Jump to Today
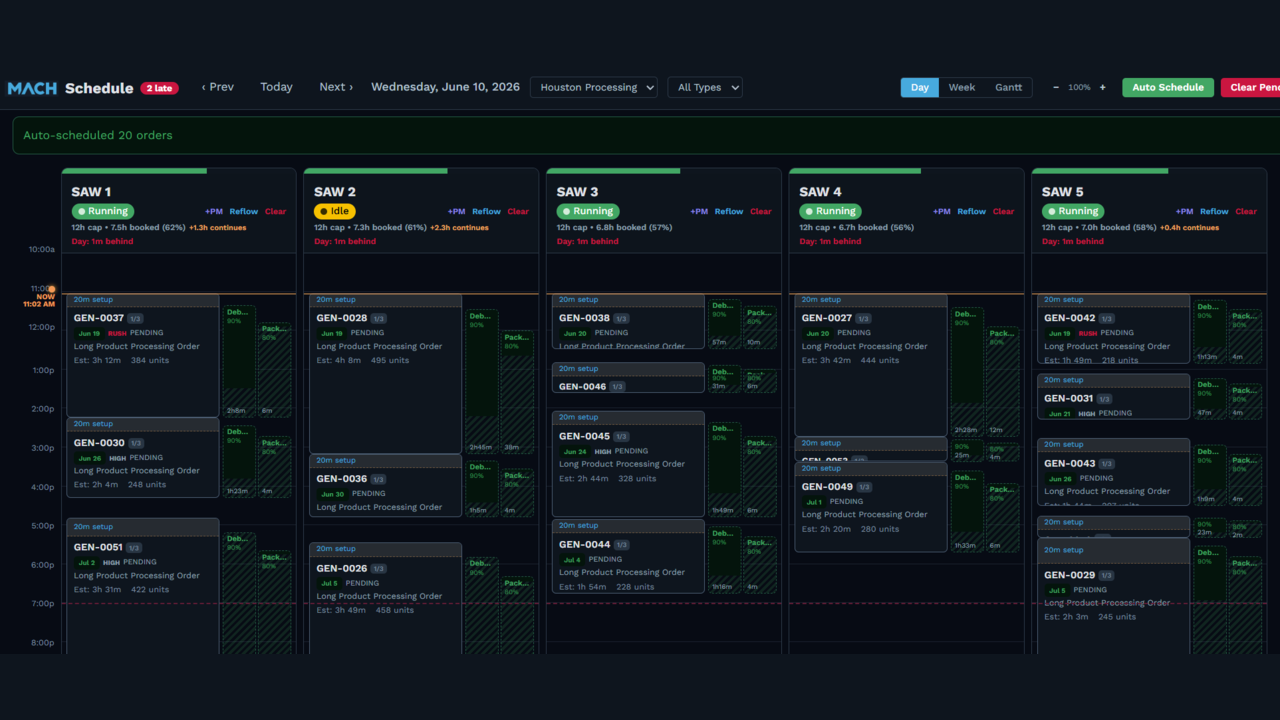Image resolution: width=1280 pixels, height=720 pixels. coord(276,87)
